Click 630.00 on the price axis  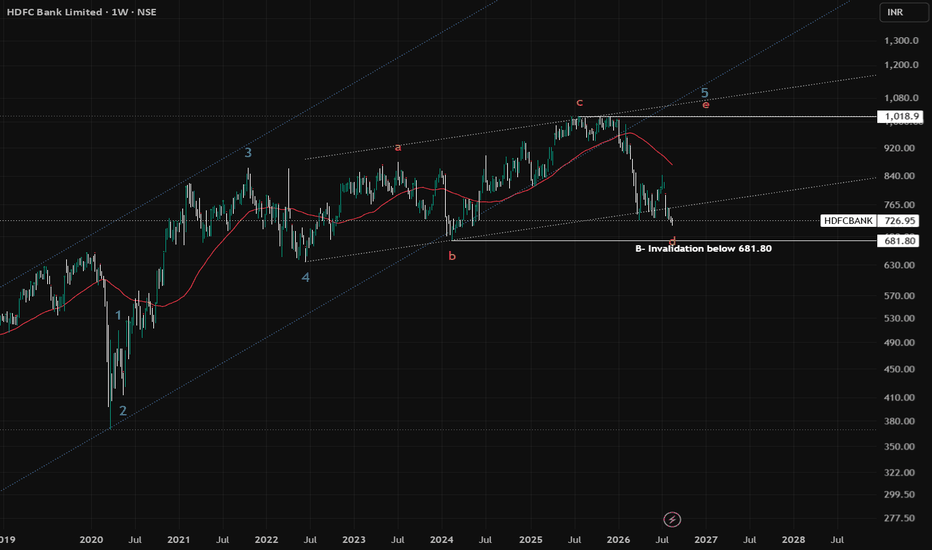[x=899, y=265]
